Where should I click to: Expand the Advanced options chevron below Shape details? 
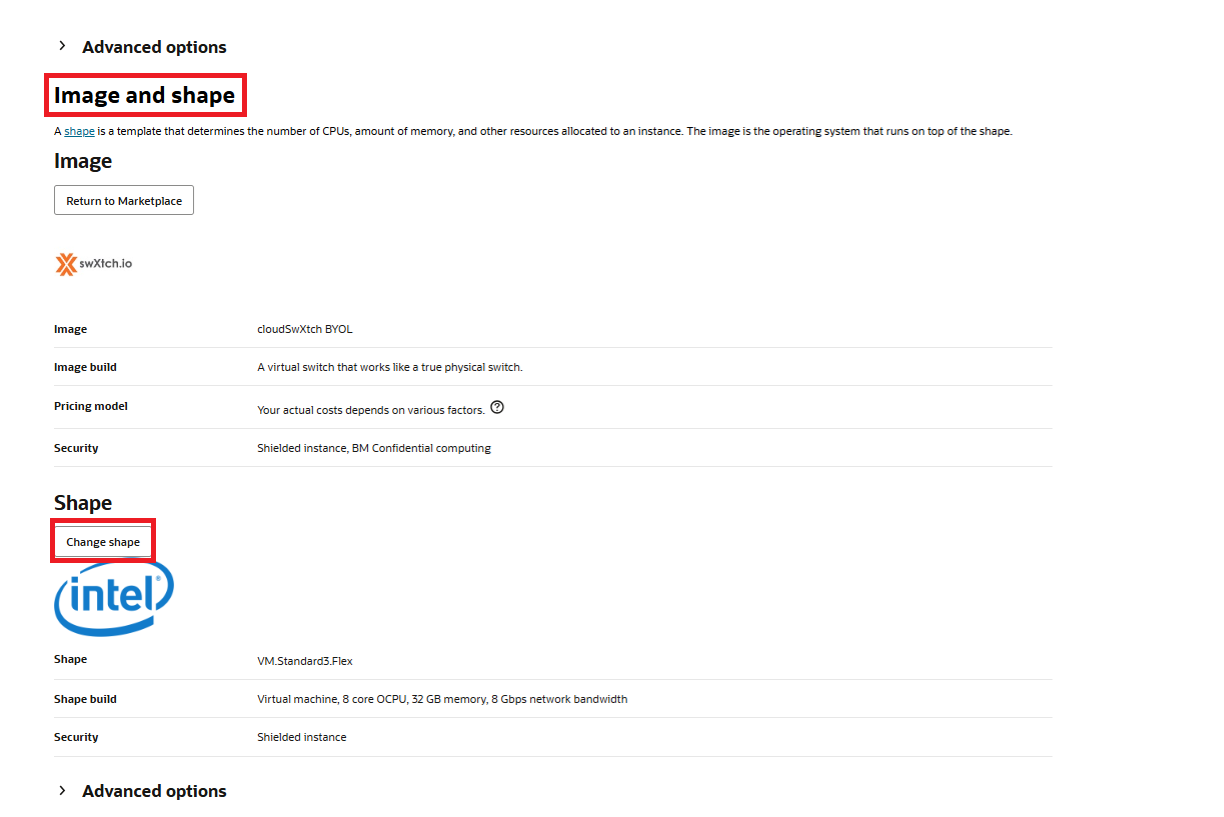(62, 790)
